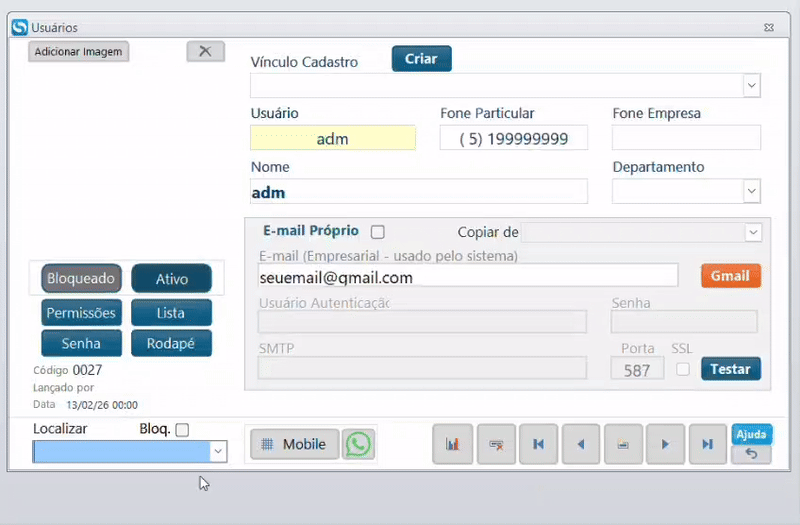Open the WhatsApp icon button
This screenshot has width=800, height=525.
[x=358, y=444]
